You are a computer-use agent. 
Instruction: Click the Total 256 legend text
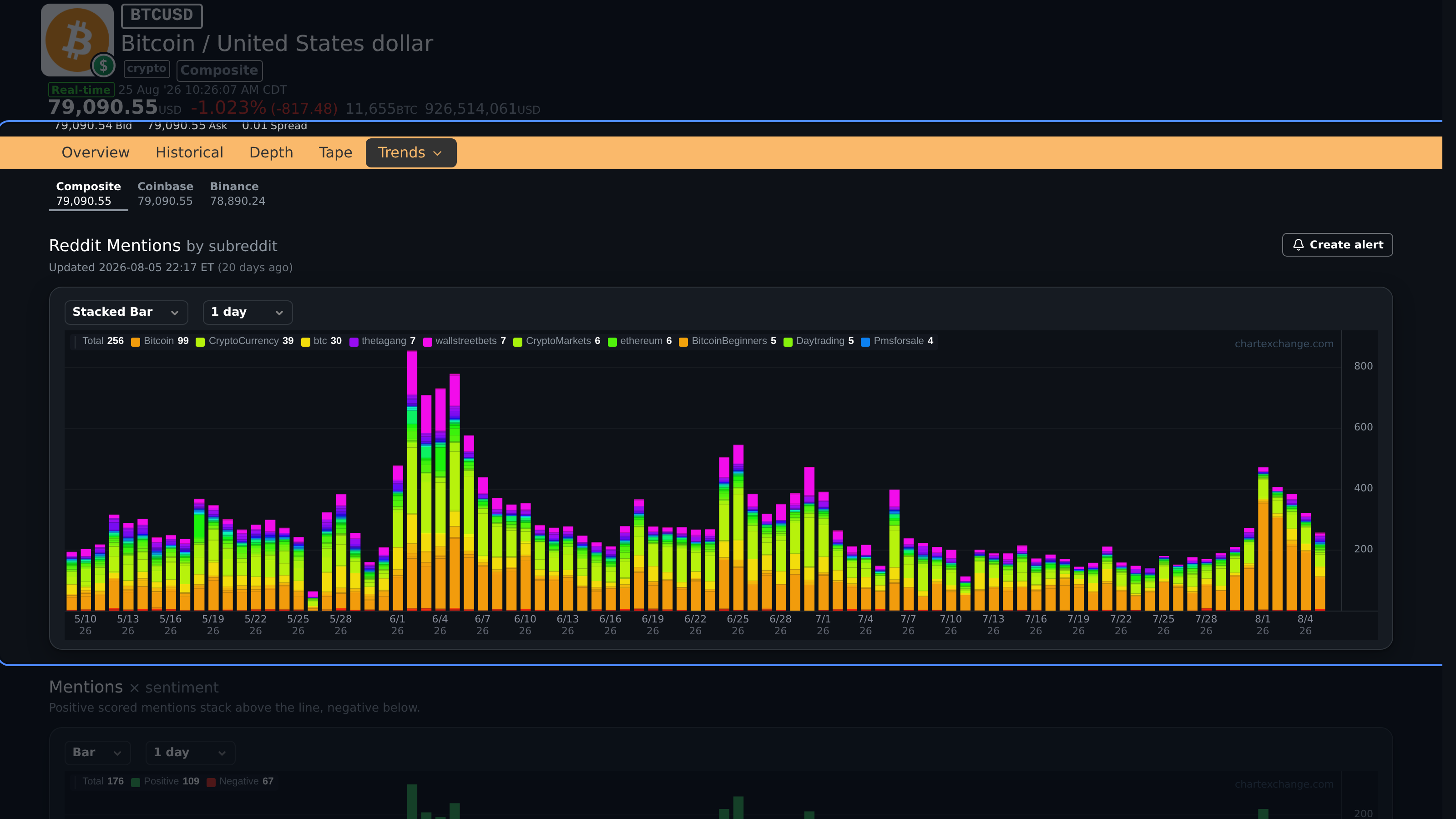[x=103, y=341]
